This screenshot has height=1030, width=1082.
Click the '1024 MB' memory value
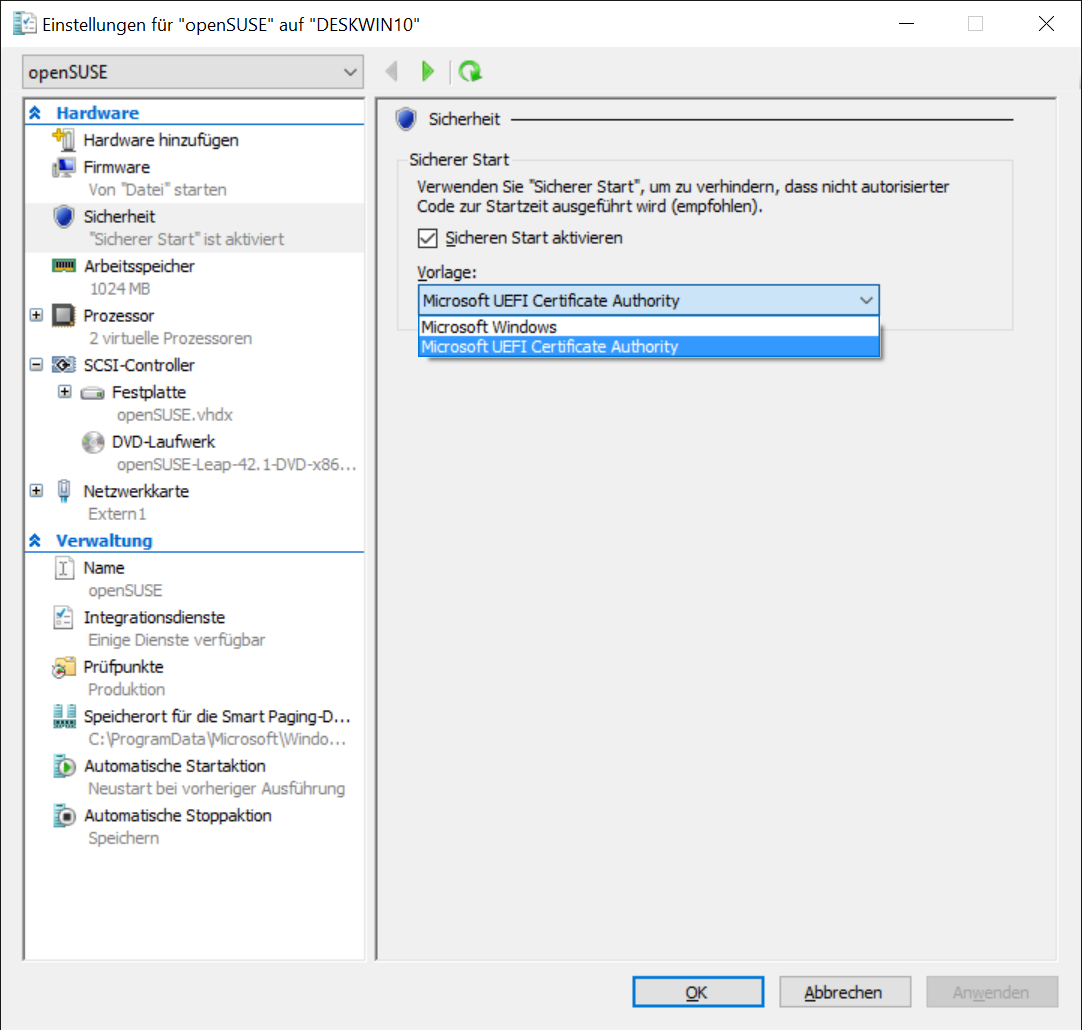click(119, 288)
